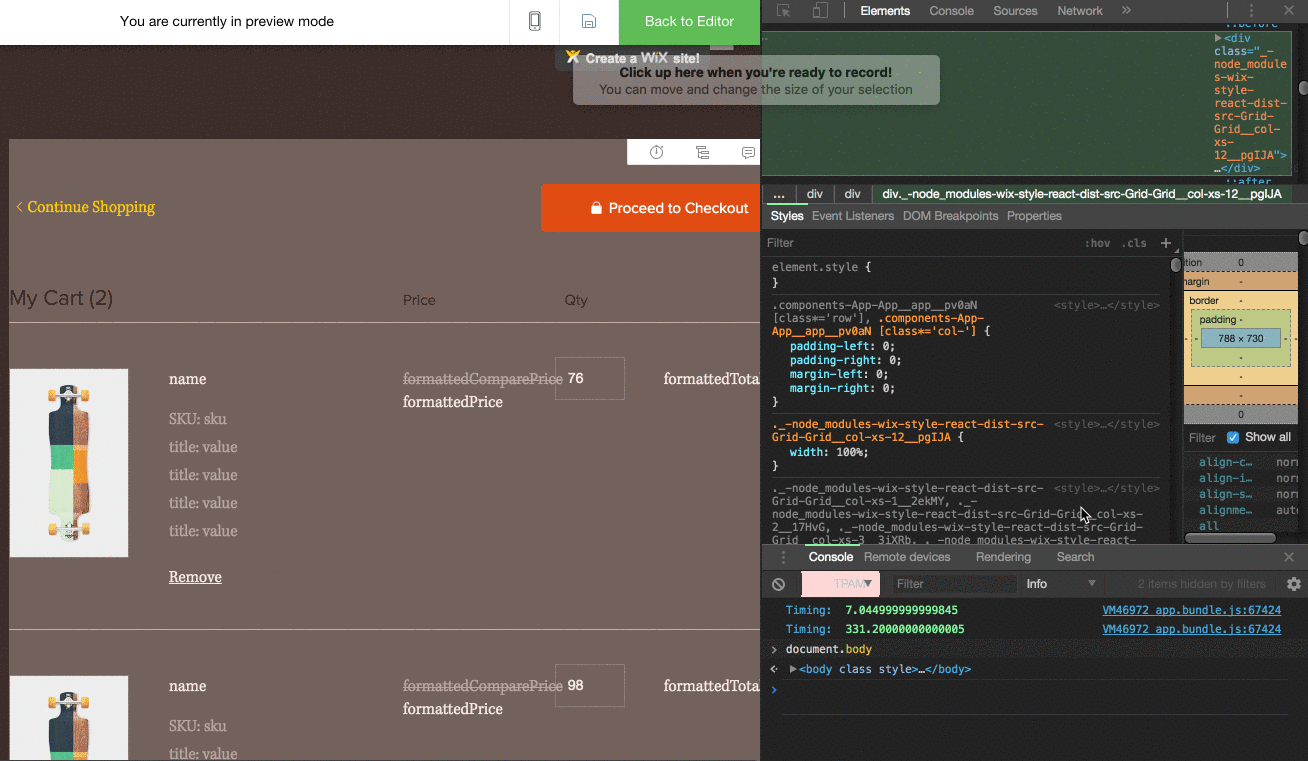Open the console log level Info dropdown
Screen dimensions: 1308x761
1061,584
